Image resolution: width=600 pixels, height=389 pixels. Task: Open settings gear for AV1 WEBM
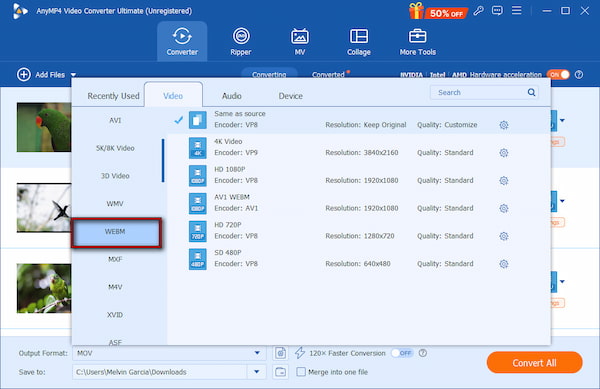504,208
